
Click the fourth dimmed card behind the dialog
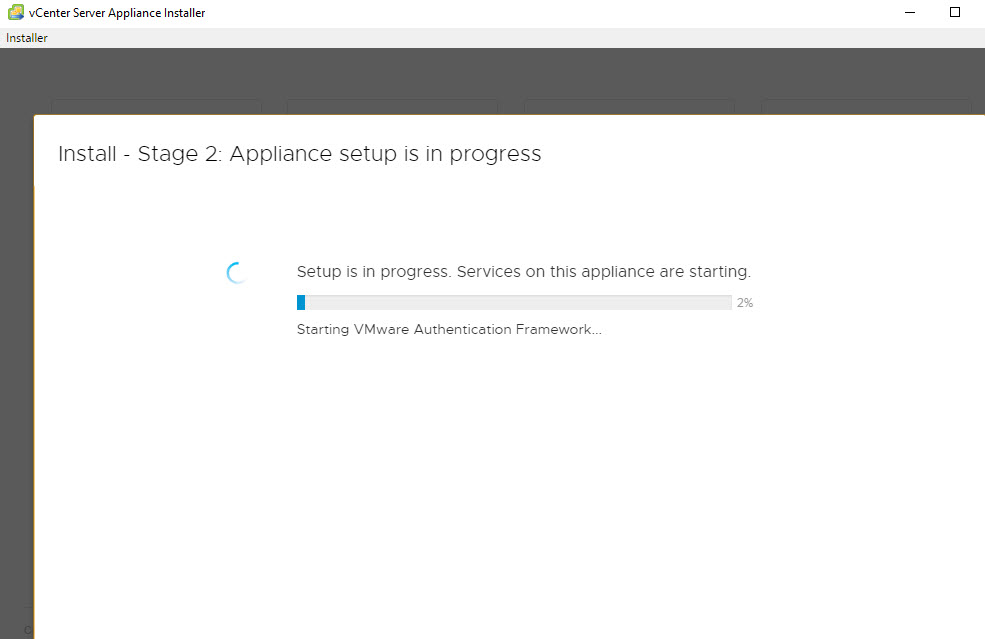(866, 106)
